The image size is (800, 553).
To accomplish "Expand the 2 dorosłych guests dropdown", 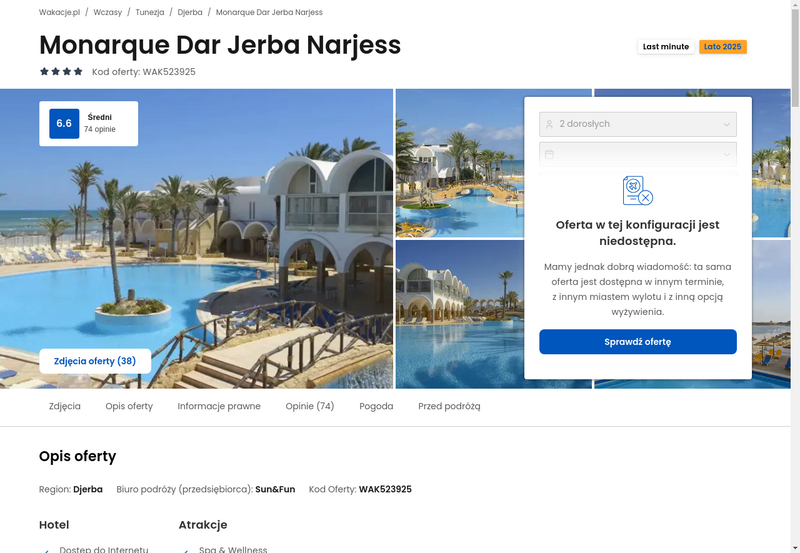I will (638, 124).
